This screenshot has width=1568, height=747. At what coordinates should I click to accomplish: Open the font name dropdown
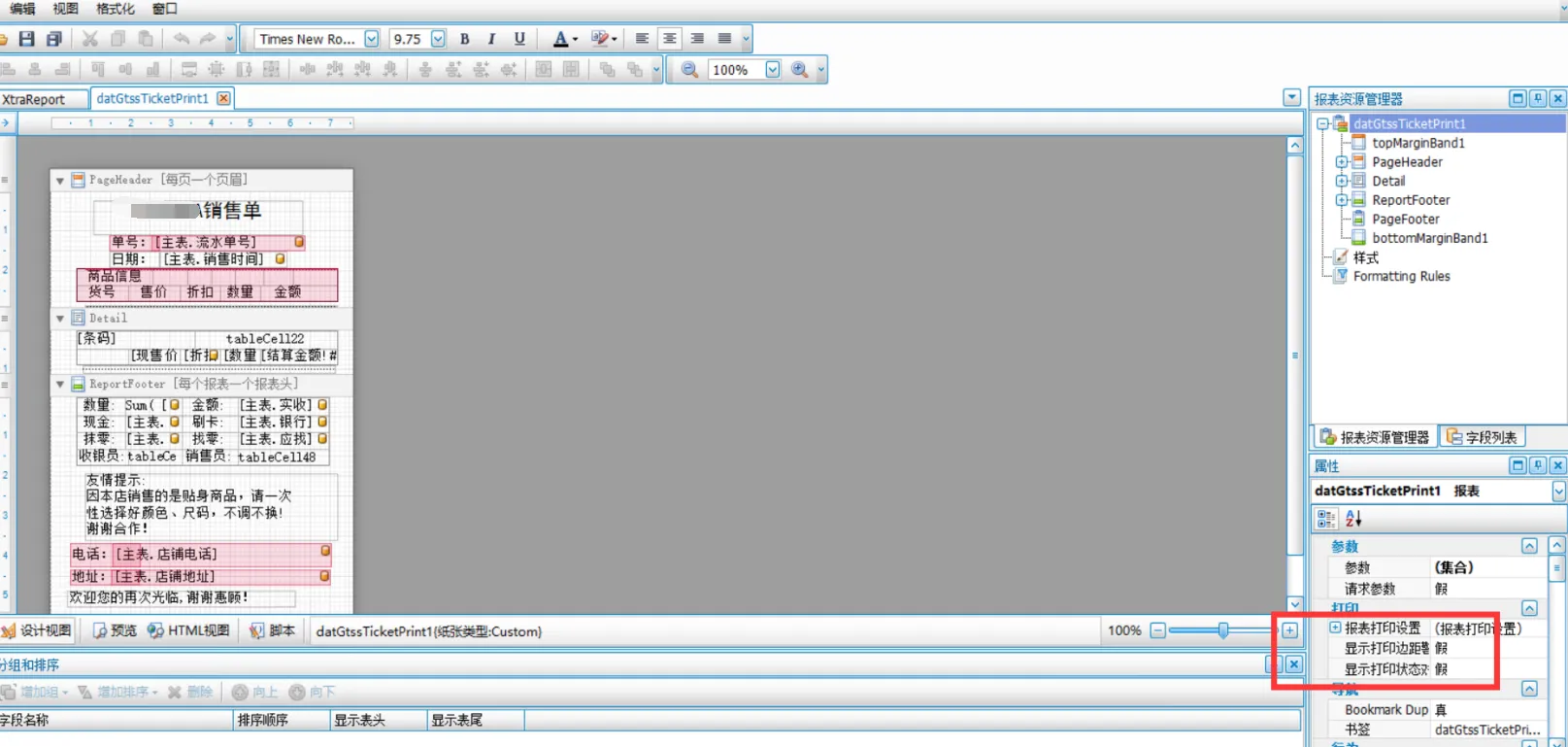point(371,39)
